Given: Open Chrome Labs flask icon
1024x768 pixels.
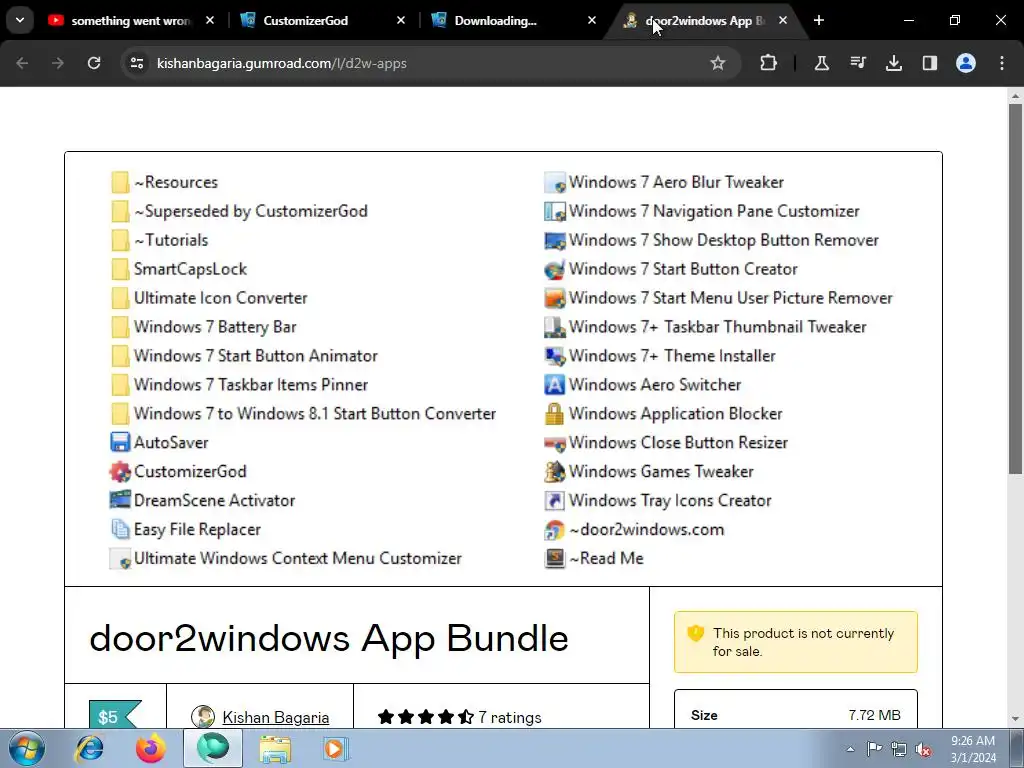Looking at the screenshot, I should (x=822, y=63).
